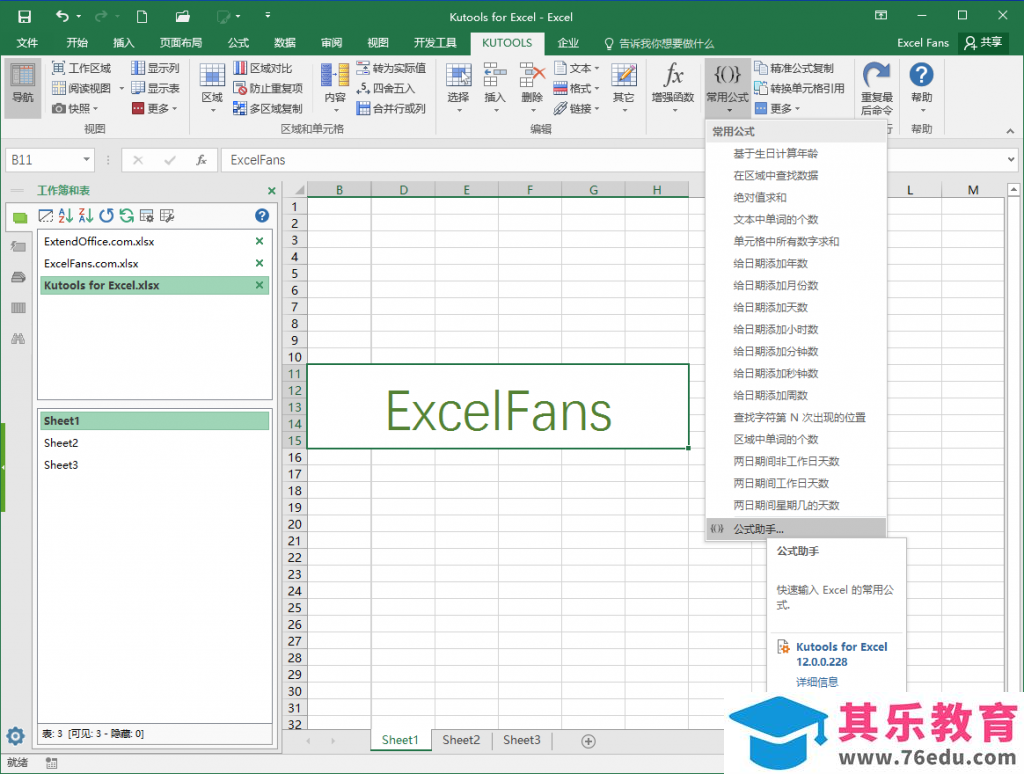Click the 转为实际值 to actual icon
Image resolution: width=1024 pixels, height=774 pixels.
[x=363, y=68]
